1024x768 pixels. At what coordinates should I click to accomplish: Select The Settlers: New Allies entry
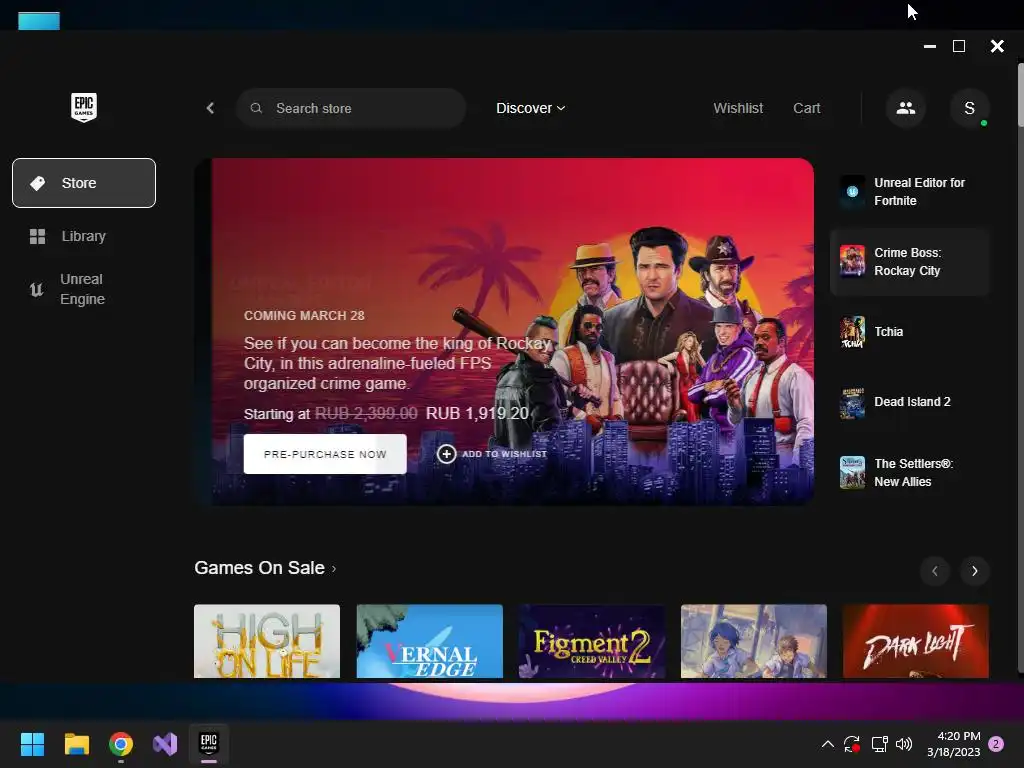pyautogui.click(x=910, y=472)
